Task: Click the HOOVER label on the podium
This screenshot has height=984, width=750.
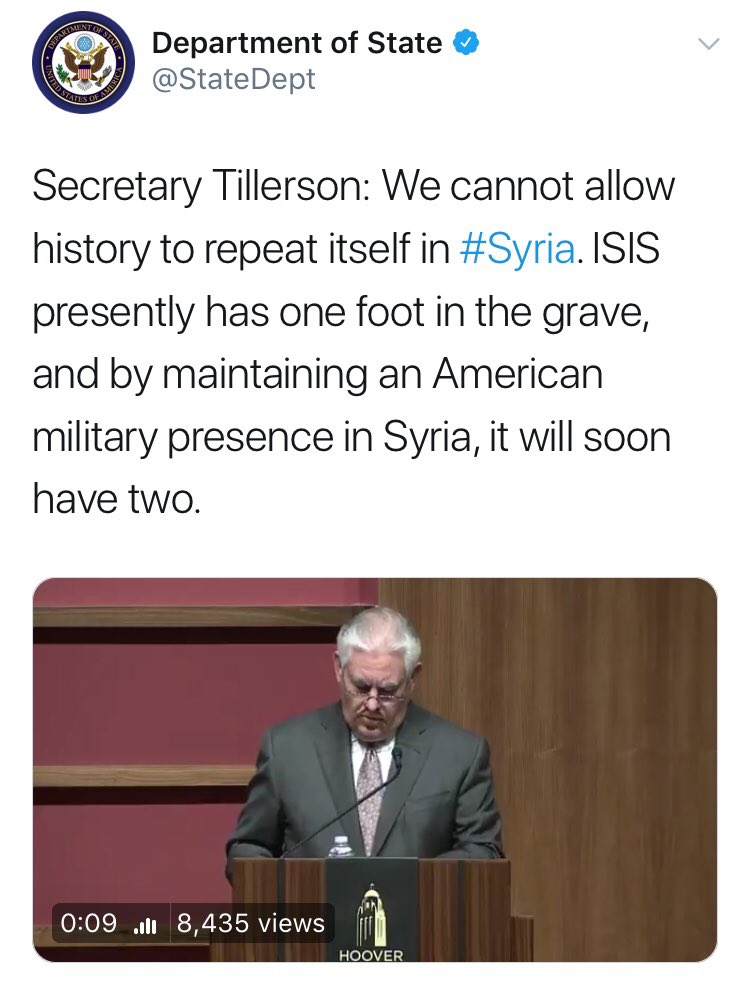Action: (371, 955)
